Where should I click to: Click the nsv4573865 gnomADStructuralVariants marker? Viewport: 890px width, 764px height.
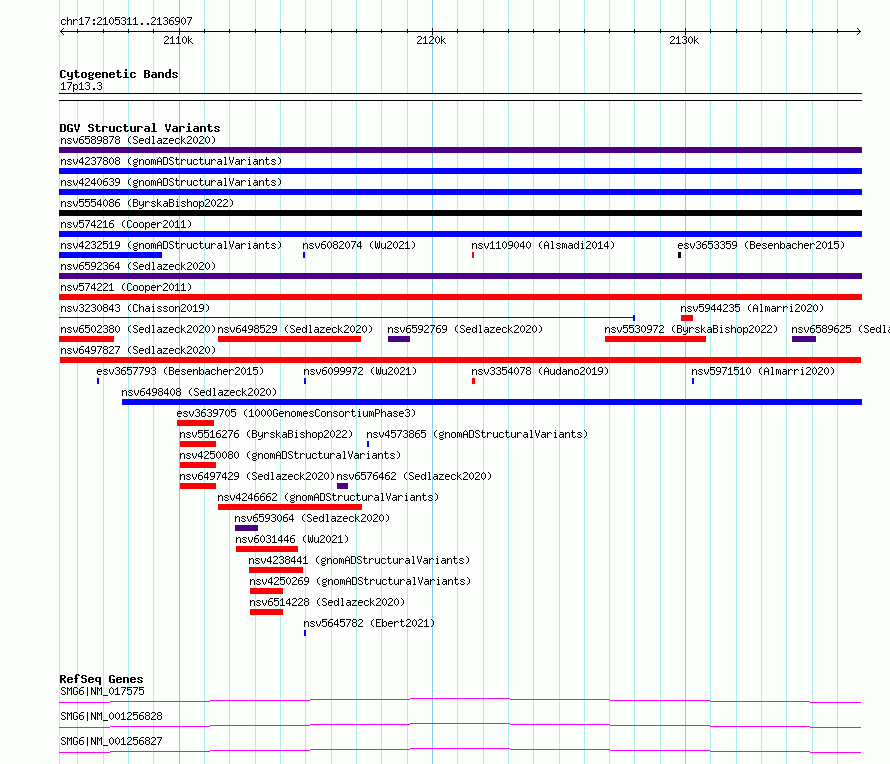tap(368, 444)
